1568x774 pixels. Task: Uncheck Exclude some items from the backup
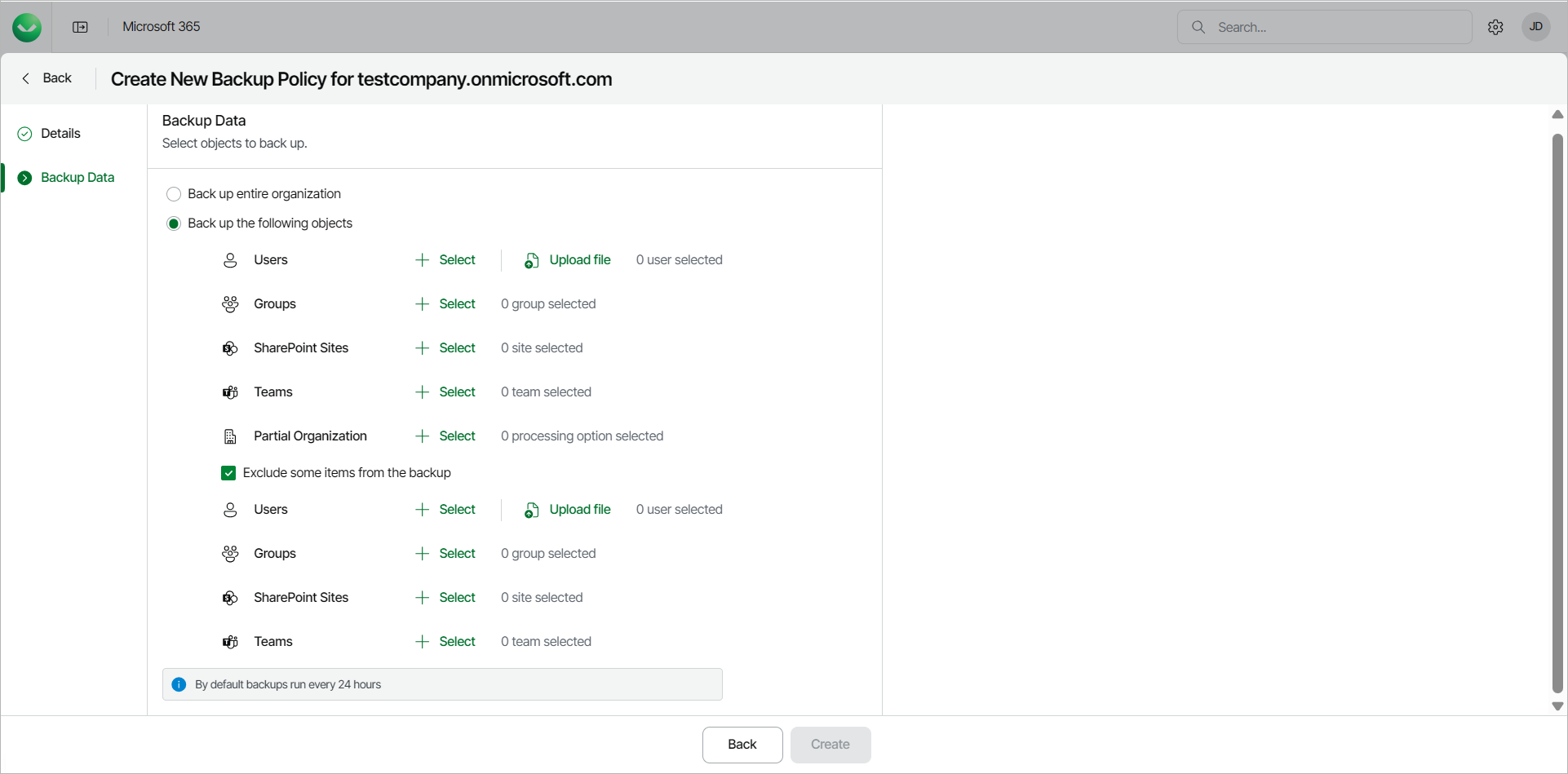228,473
